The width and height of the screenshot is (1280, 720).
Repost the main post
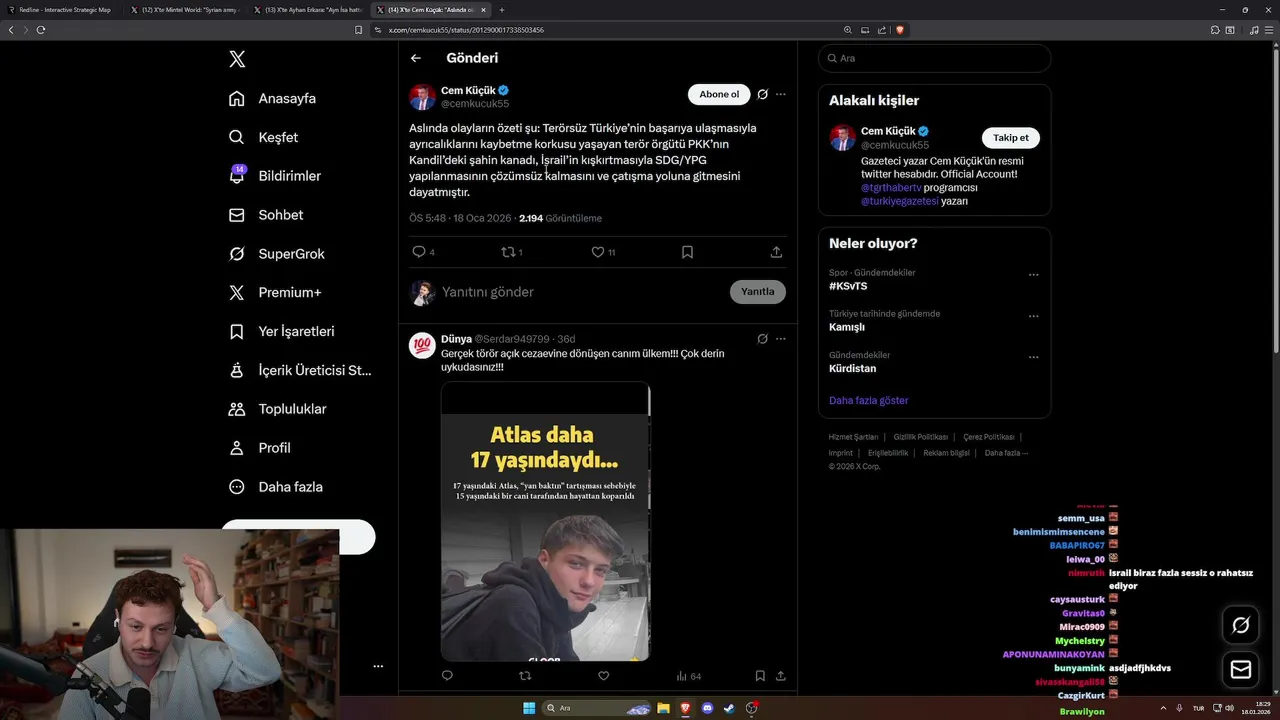point(507,252)
